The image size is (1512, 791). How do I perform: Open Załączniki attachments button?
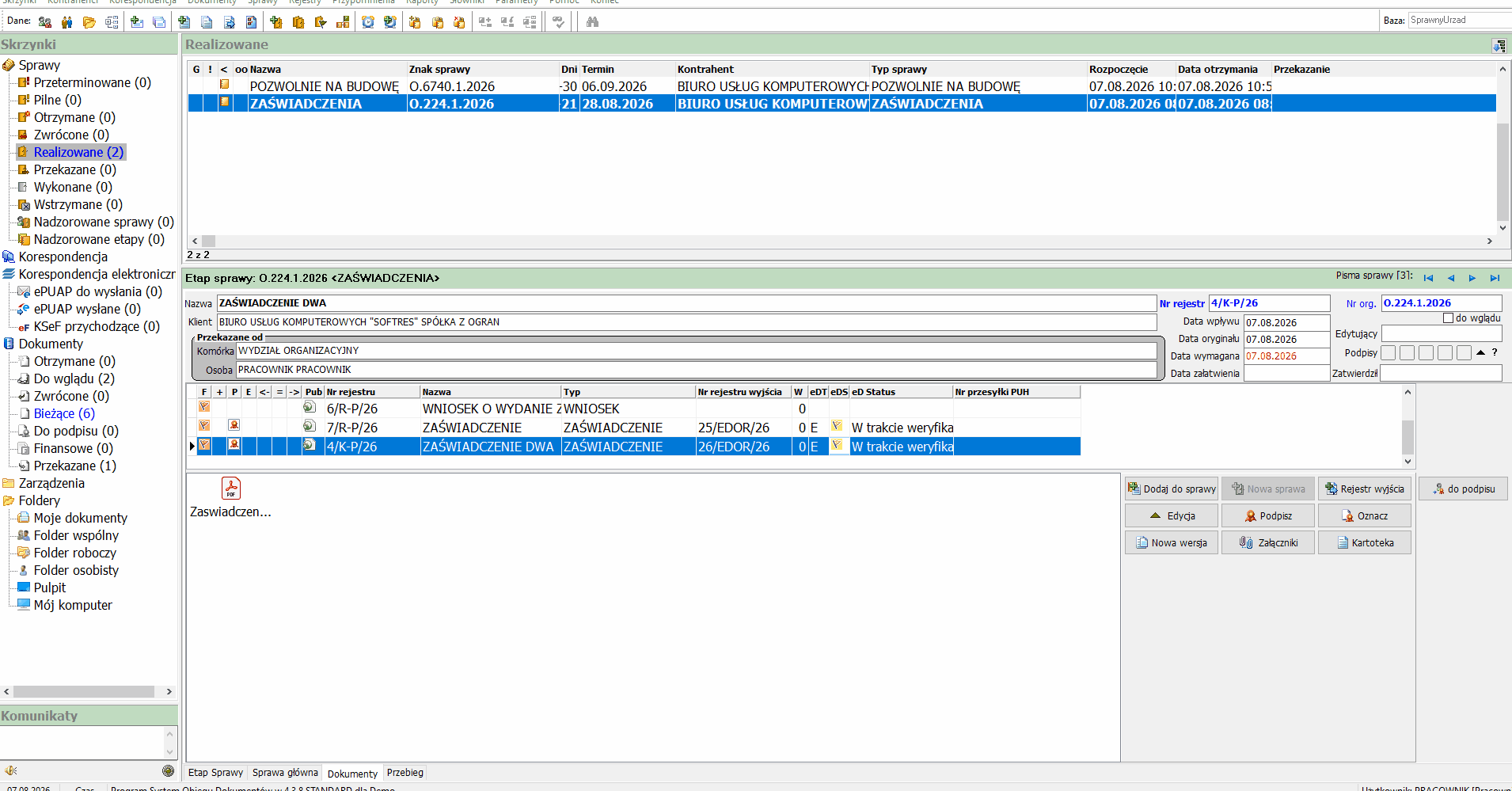tap(1268, 542)
